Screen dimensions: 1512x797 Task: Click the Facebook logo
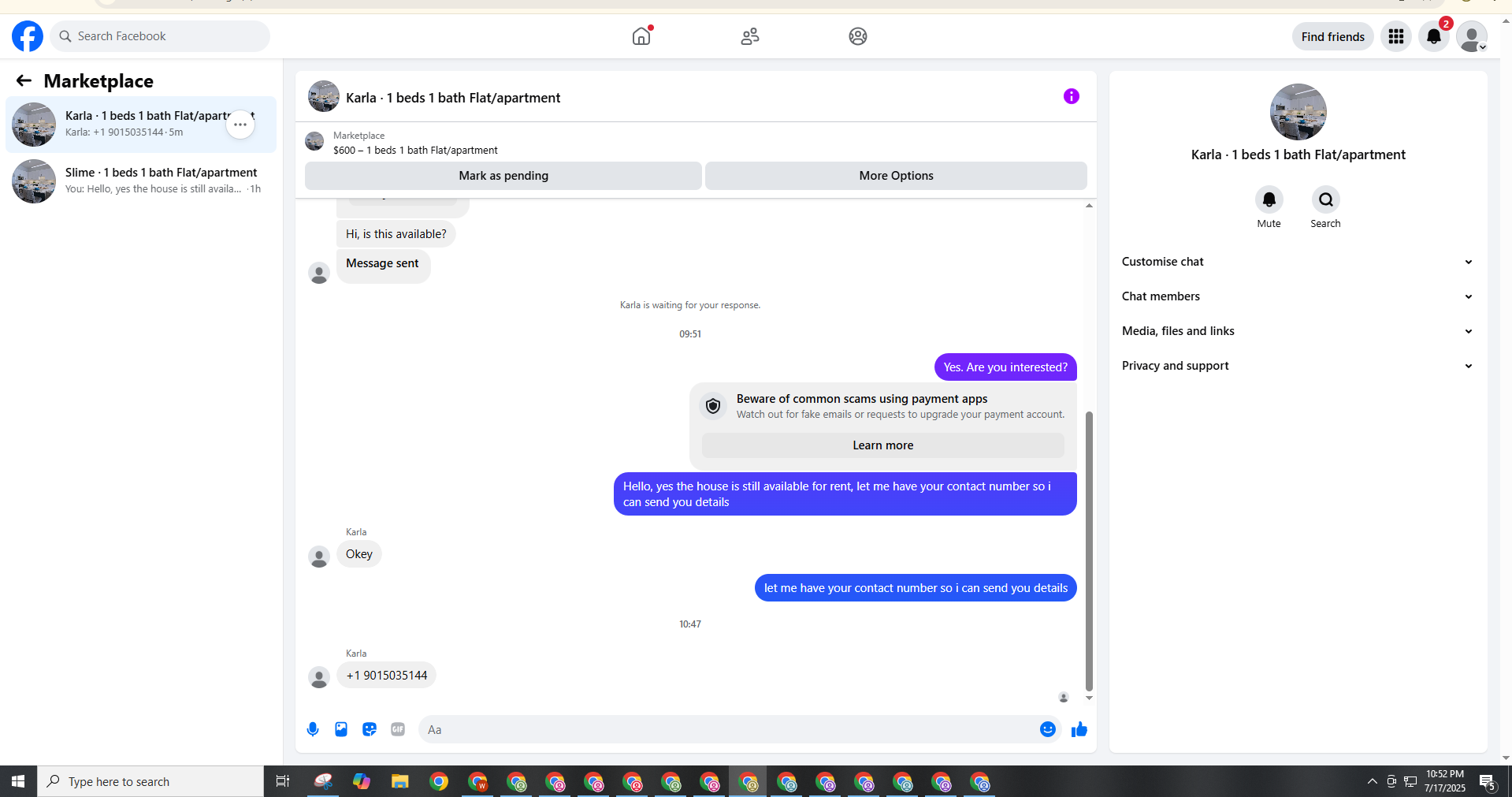point(28,36)
